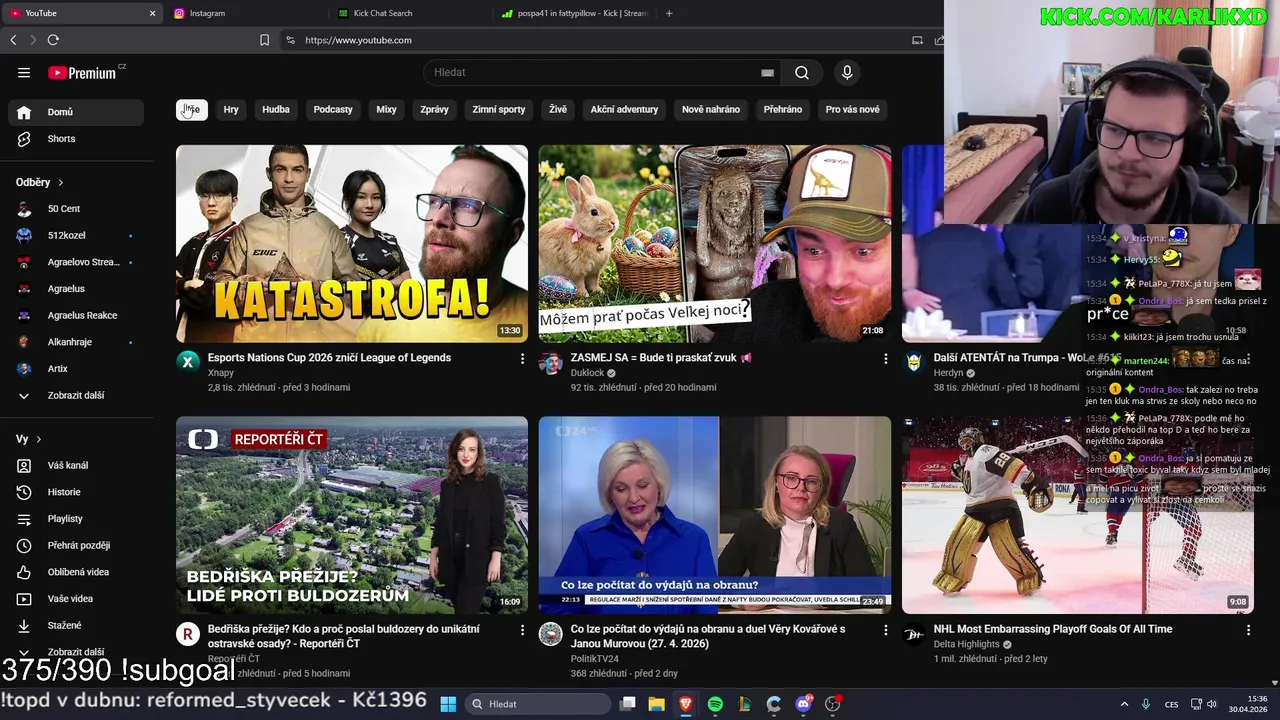Open Přehrát později in the sidebar
Screen dimensions: 1280x720
point(76,546)
